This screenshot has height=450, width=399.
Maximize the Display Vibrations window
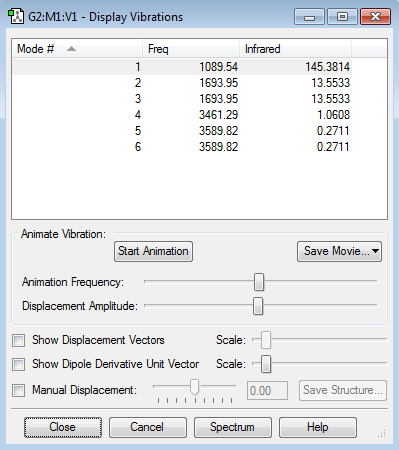tap(342, 17)
